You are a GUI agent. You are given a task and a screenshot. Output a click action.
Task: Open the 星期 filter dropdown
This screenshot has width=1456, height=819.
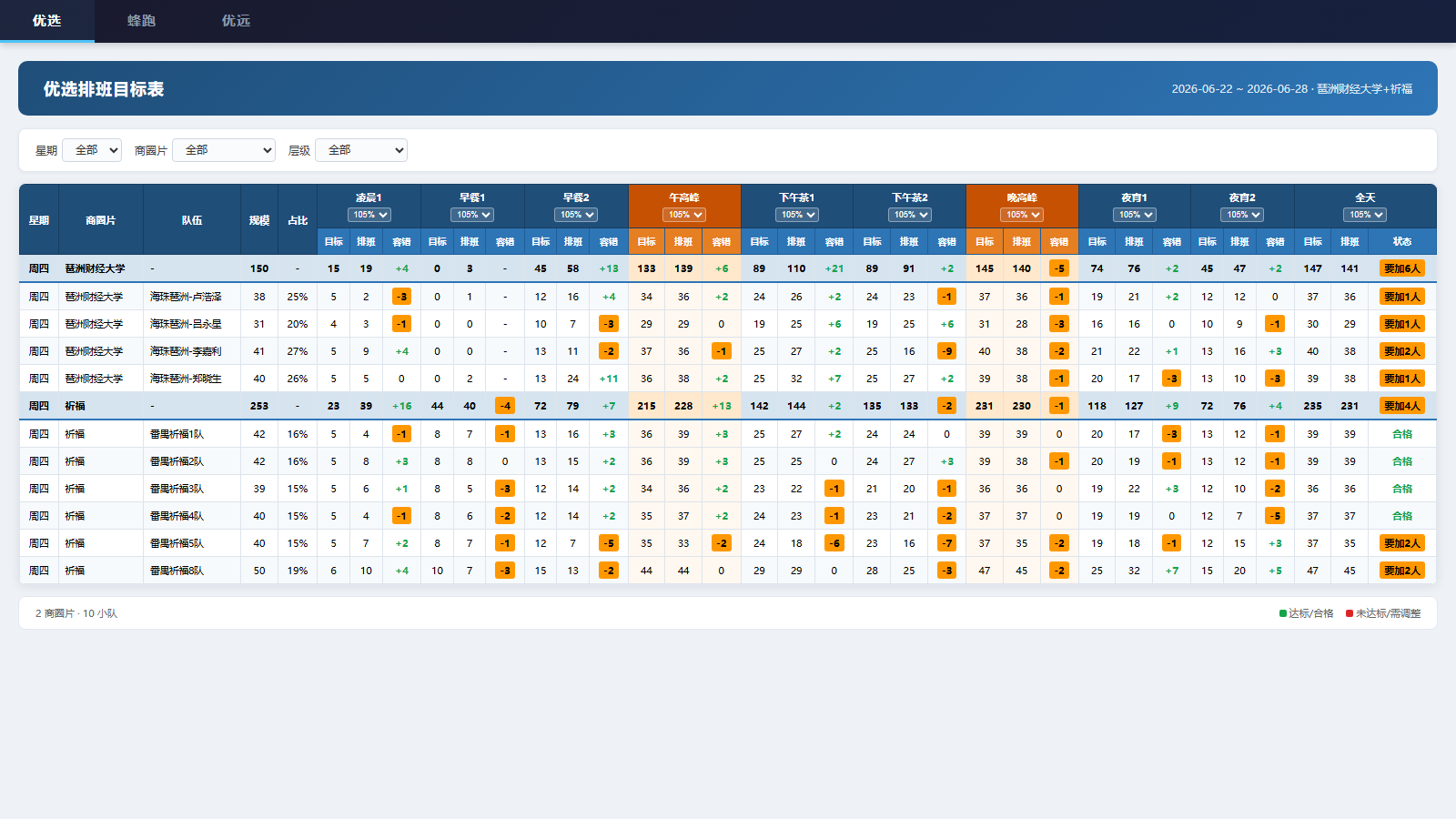(92, 150)
